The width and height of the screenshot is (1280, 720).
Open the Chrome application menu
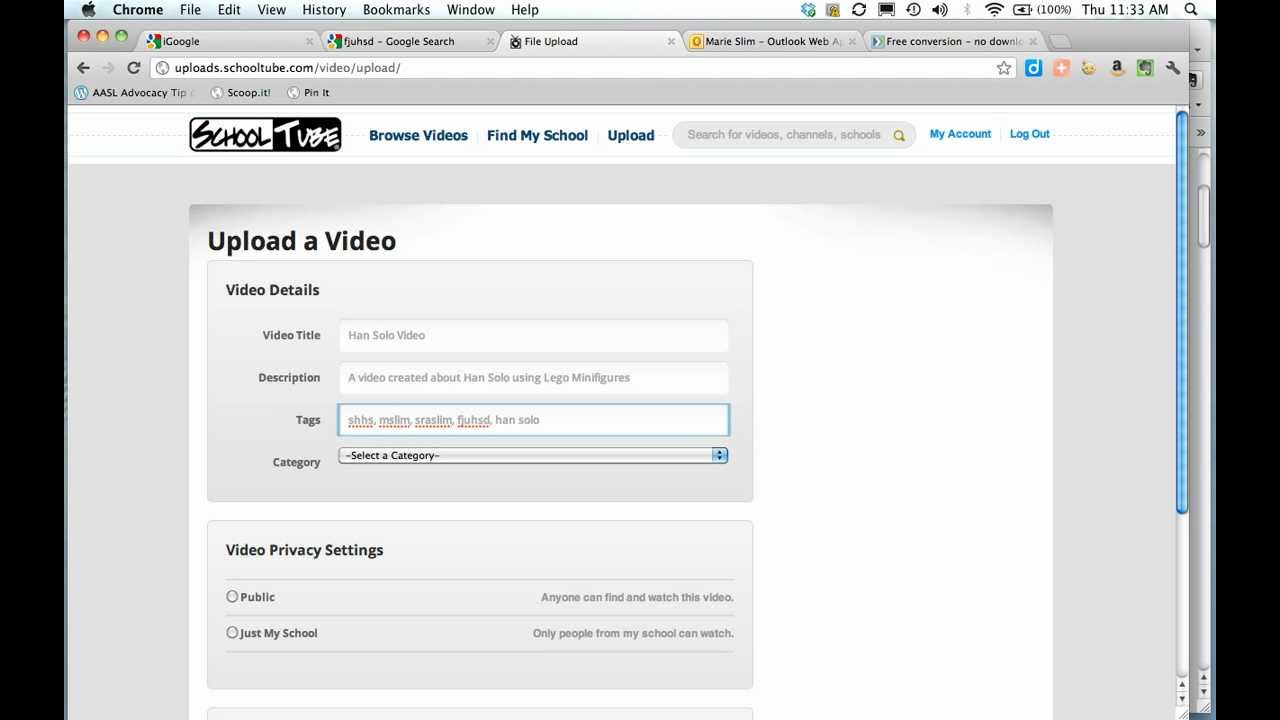pos(138,9)
